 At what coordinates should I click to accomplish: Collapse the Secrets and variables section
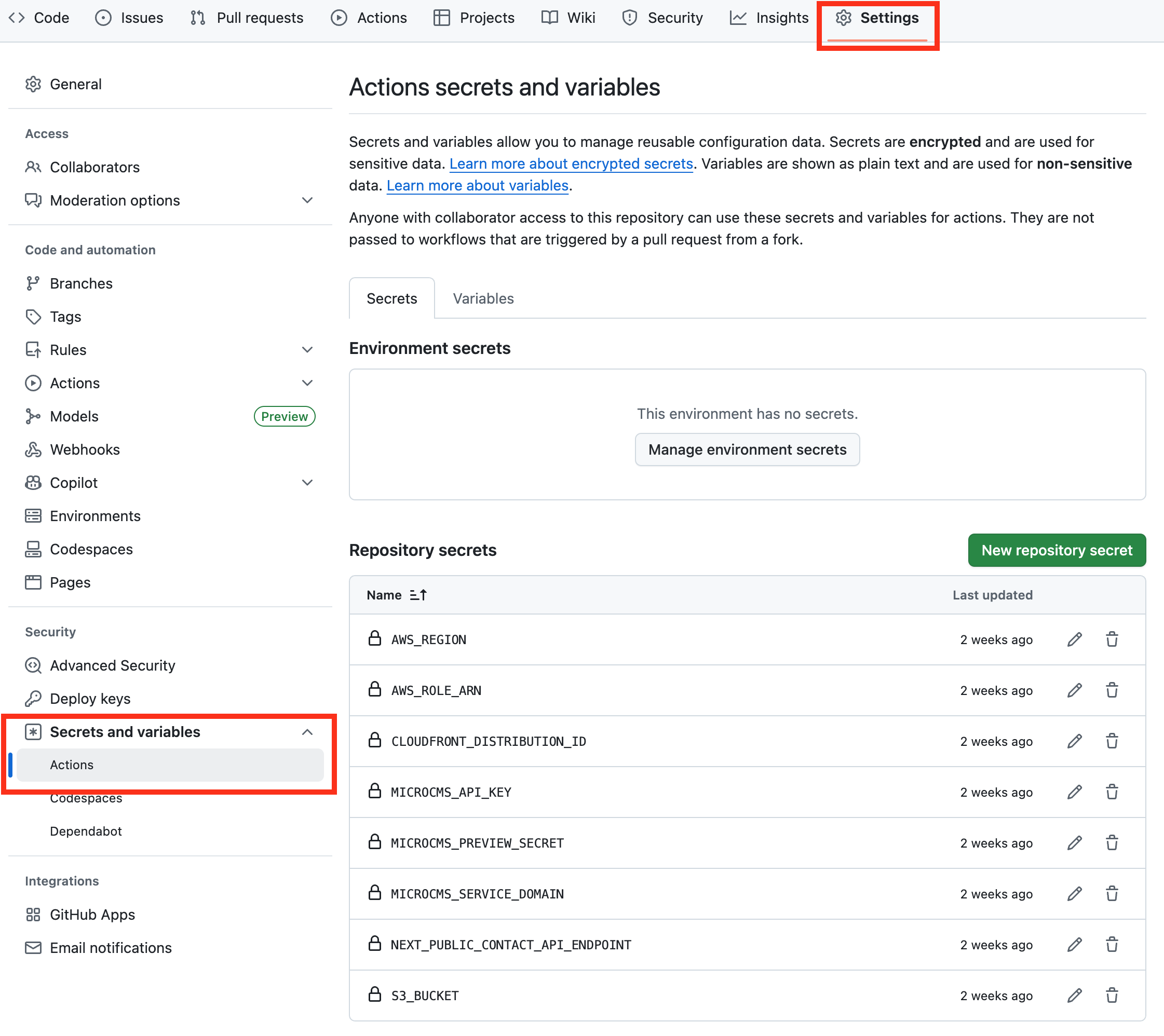tap(307, 732)
